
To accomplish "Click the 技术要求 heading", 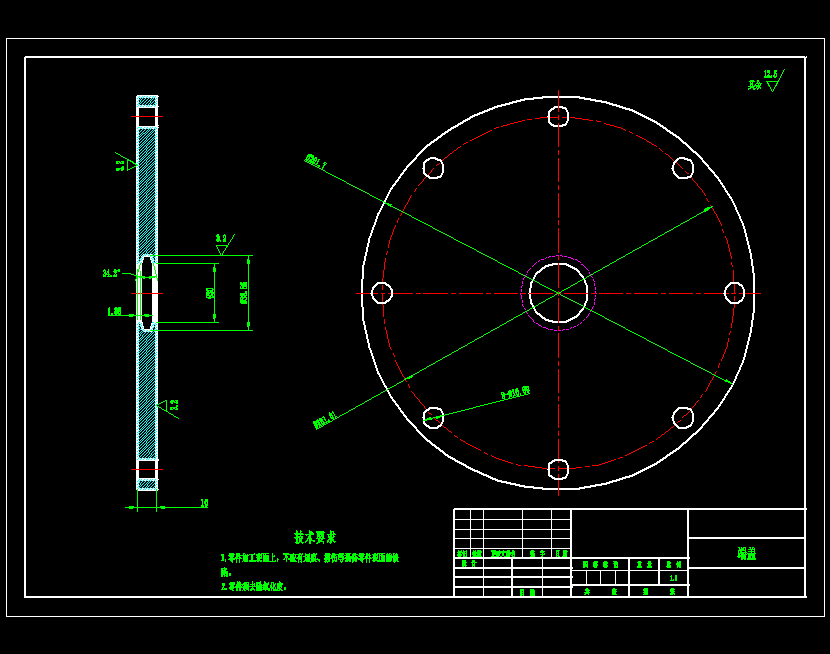I will pos(315,538).
